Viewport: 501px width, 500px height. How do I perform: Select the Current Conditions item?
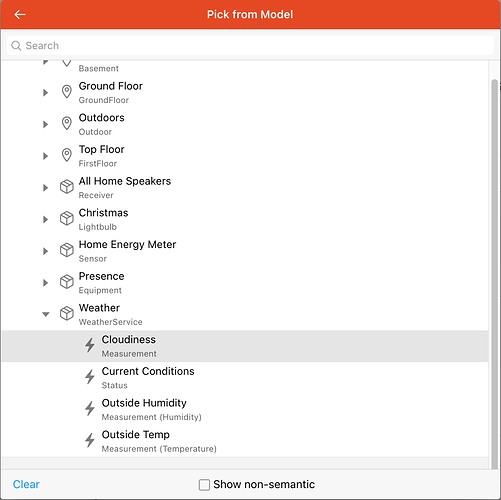(x=245, y=378)
